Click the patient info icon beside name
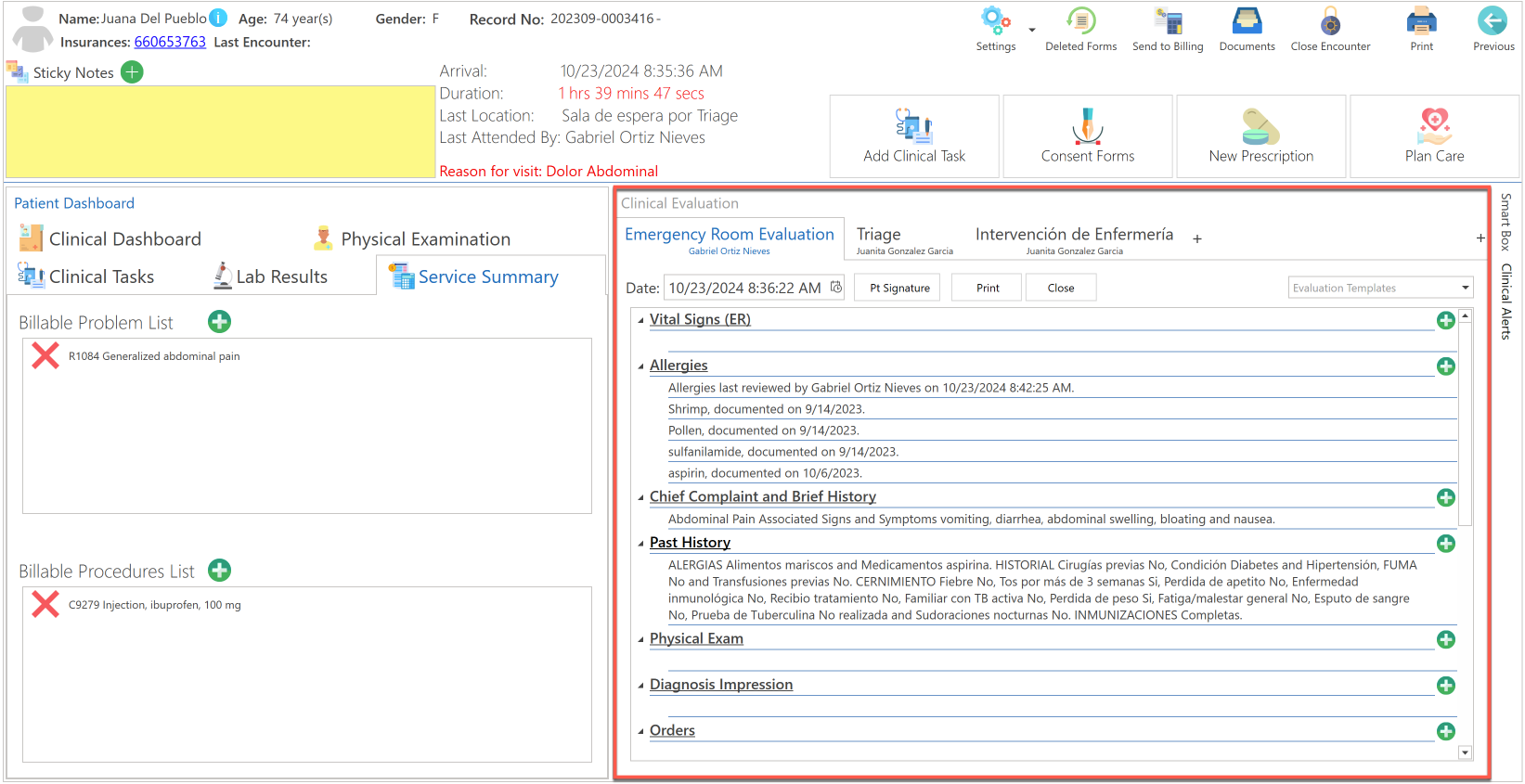 (218, 19)
